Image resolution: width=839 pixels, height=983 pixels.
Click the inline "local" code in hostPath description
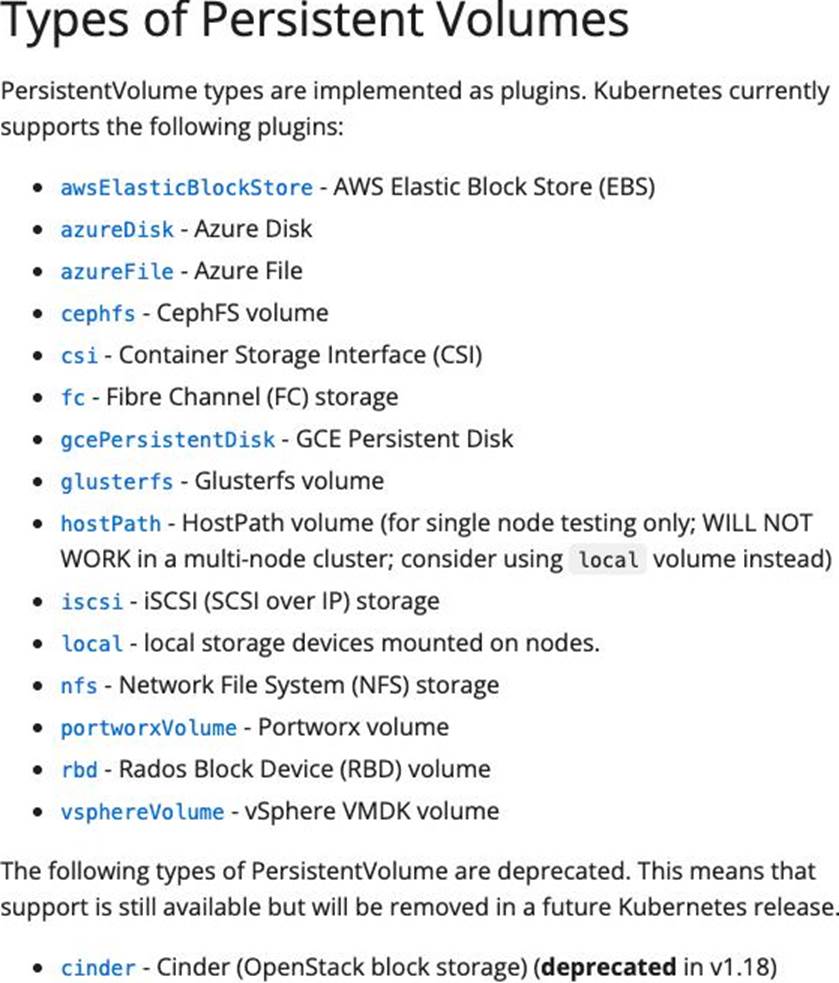608,560
